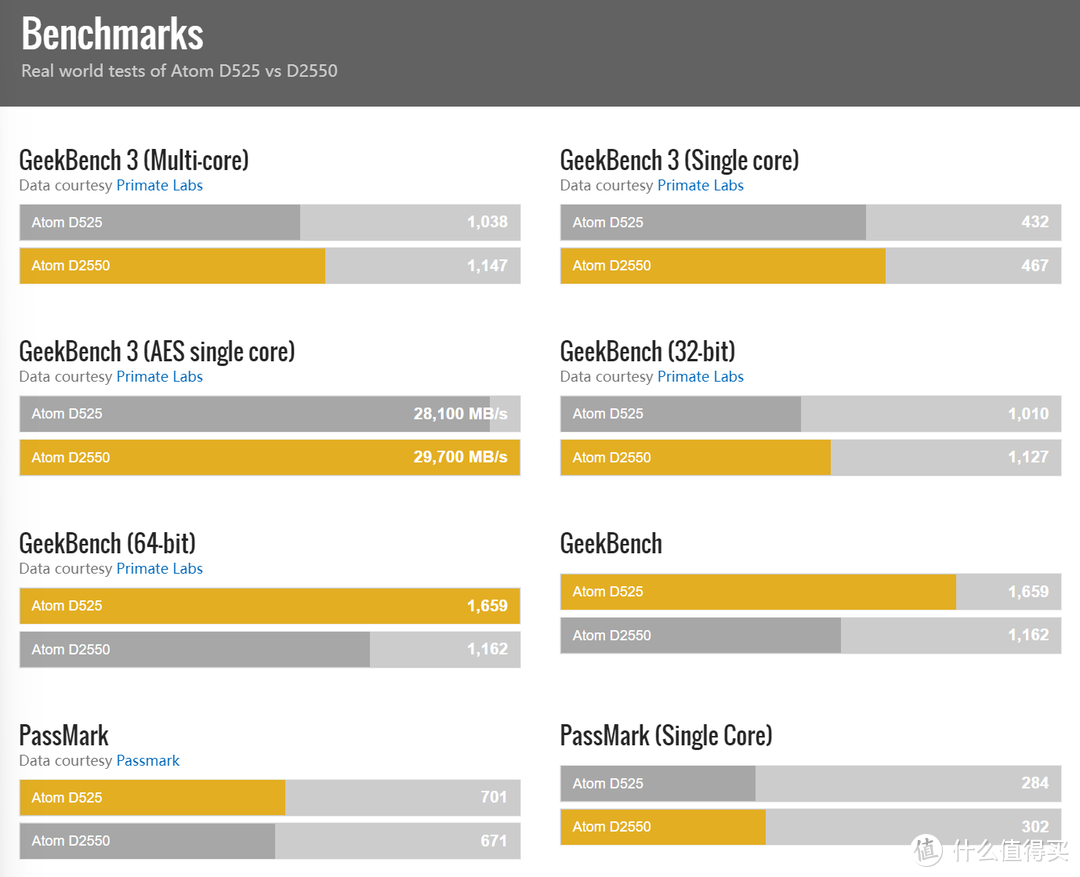Select the Atom D525 28,100 MB/s bar
Image resolution: width=1080 pixels, height=877 pixels.
pos(255,414)
